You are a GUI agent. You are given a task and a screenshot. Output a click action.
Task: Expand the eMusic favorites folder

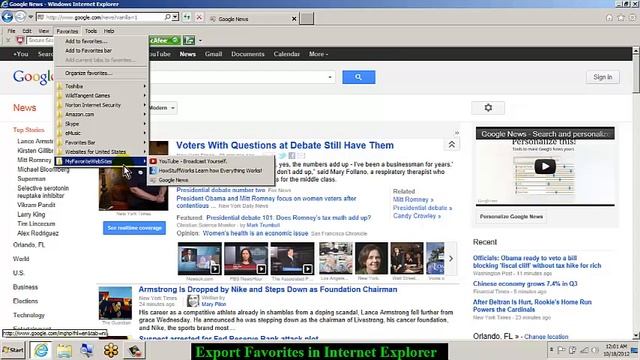pos(101,133)
